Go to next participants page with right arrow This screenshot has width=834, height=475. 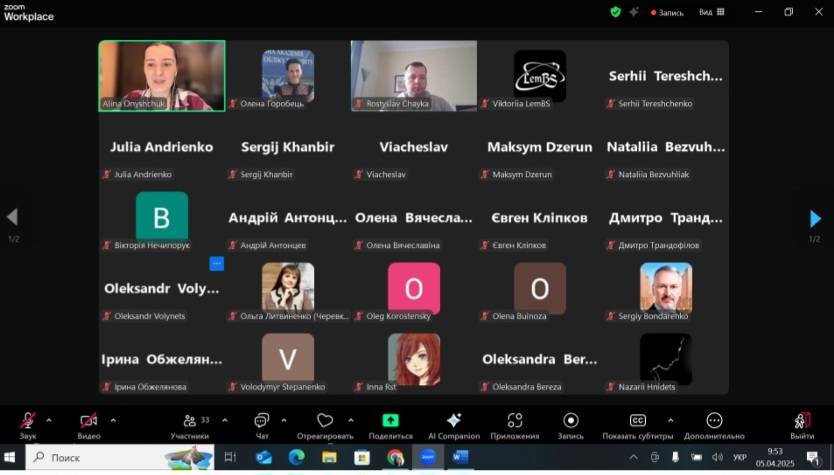point(815,218)
